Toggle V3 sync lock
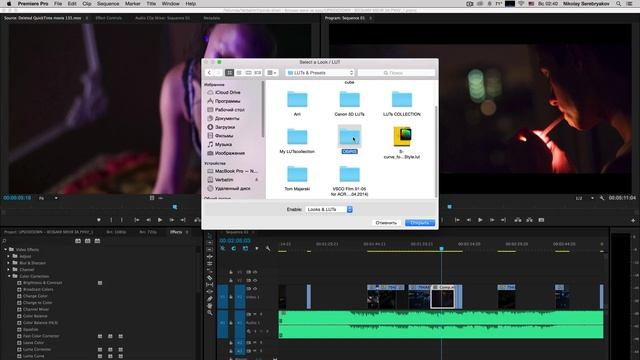The width and height of the screenshot is (640, 360). (x=248, y=272)
